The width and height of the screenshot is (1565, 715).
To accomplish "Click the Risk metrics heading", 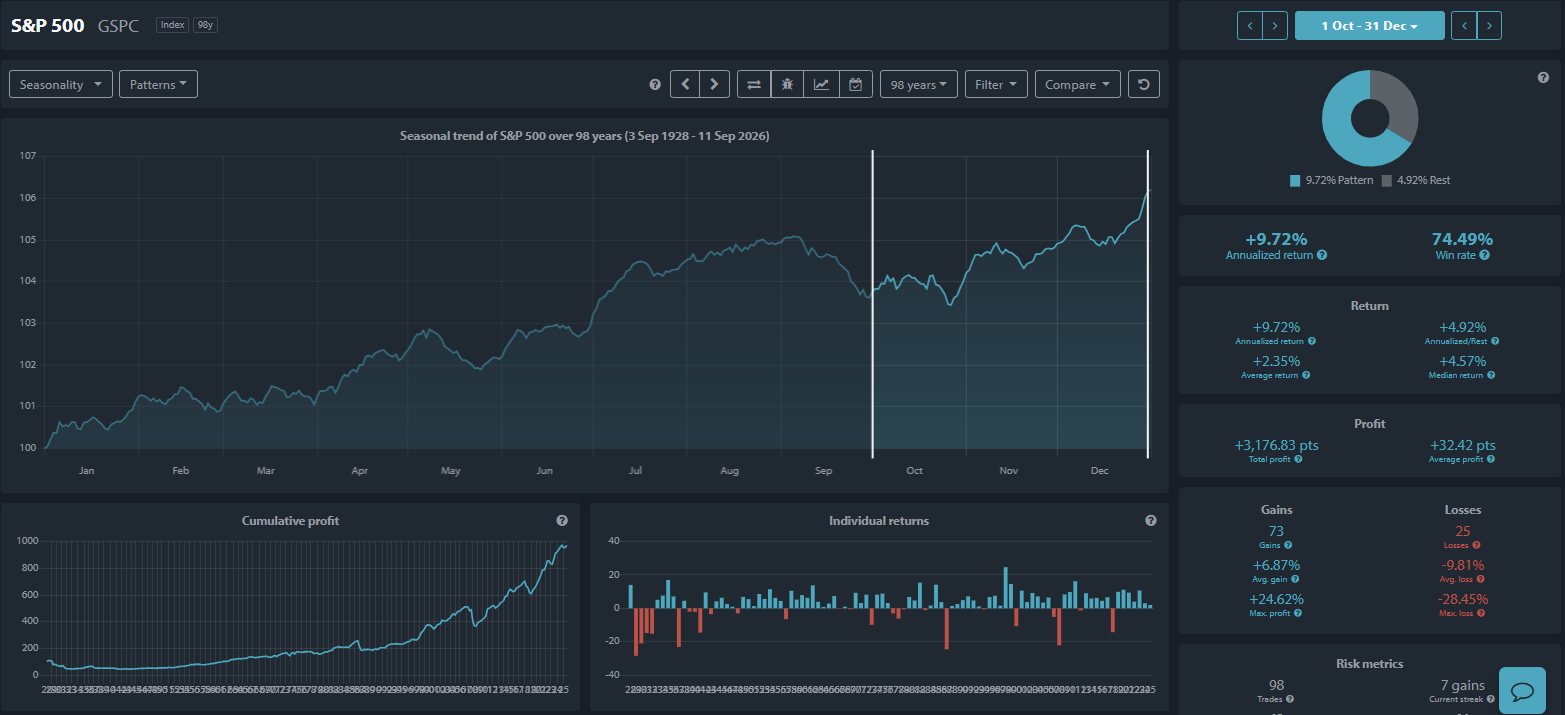I will click(x=1369, y=663).
